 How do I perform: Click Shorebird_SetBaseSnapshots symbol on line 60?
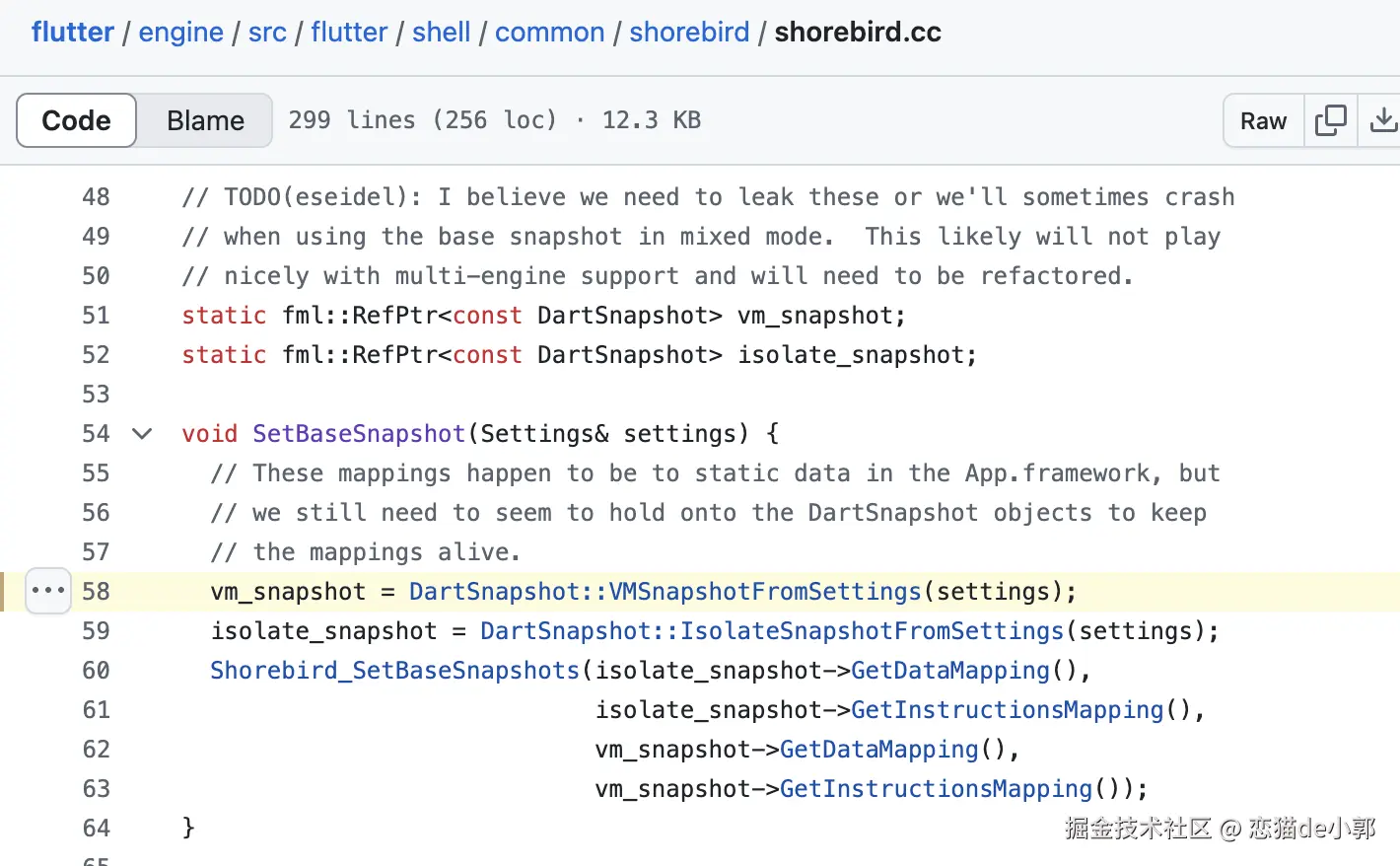click(x=394, y=671)
